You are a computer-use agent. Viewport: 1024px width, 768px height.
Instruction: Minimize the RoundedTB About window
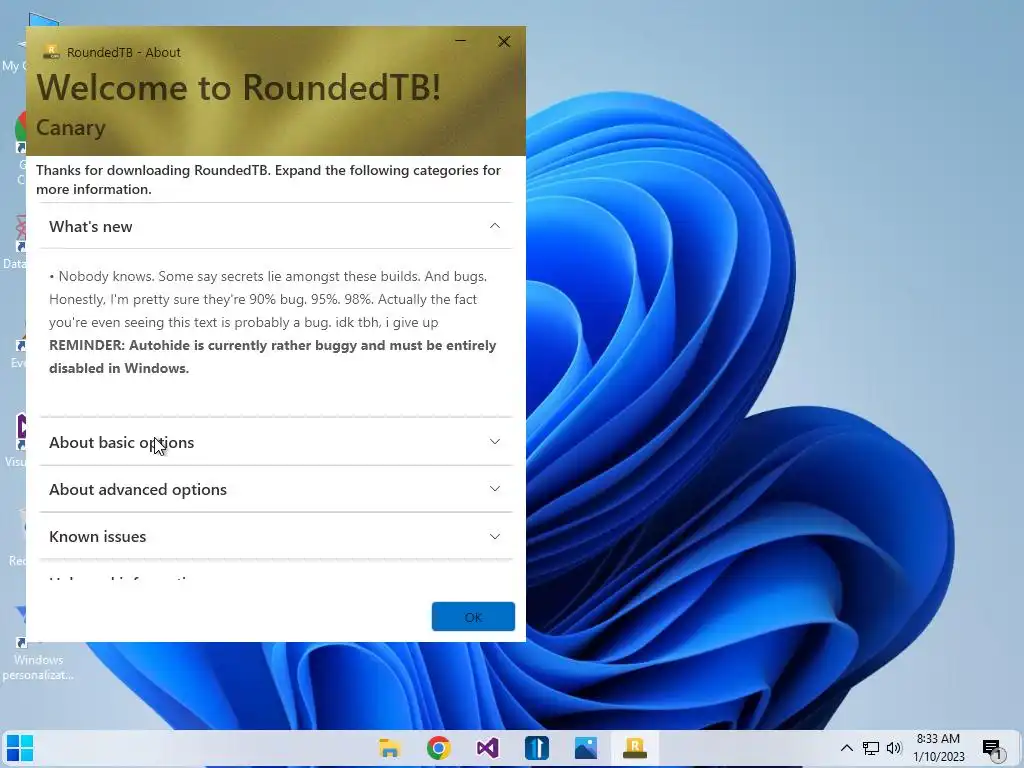(x=460, y=41)
